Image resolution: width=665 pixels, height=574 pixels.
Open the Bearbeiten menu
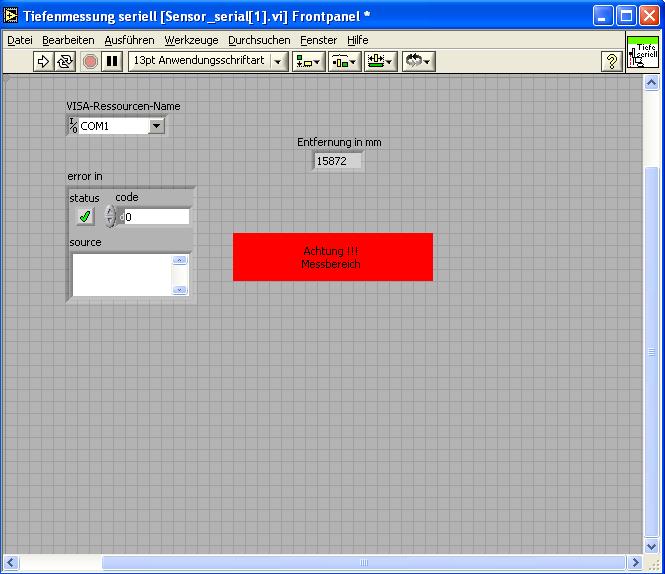click(68, 40)
